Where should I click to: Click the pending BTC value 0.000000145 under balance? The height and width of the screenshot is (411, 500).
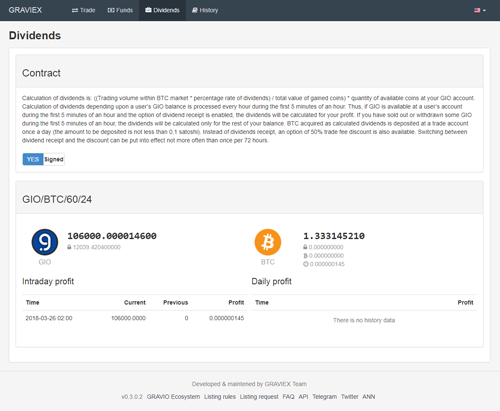(327, 264)
